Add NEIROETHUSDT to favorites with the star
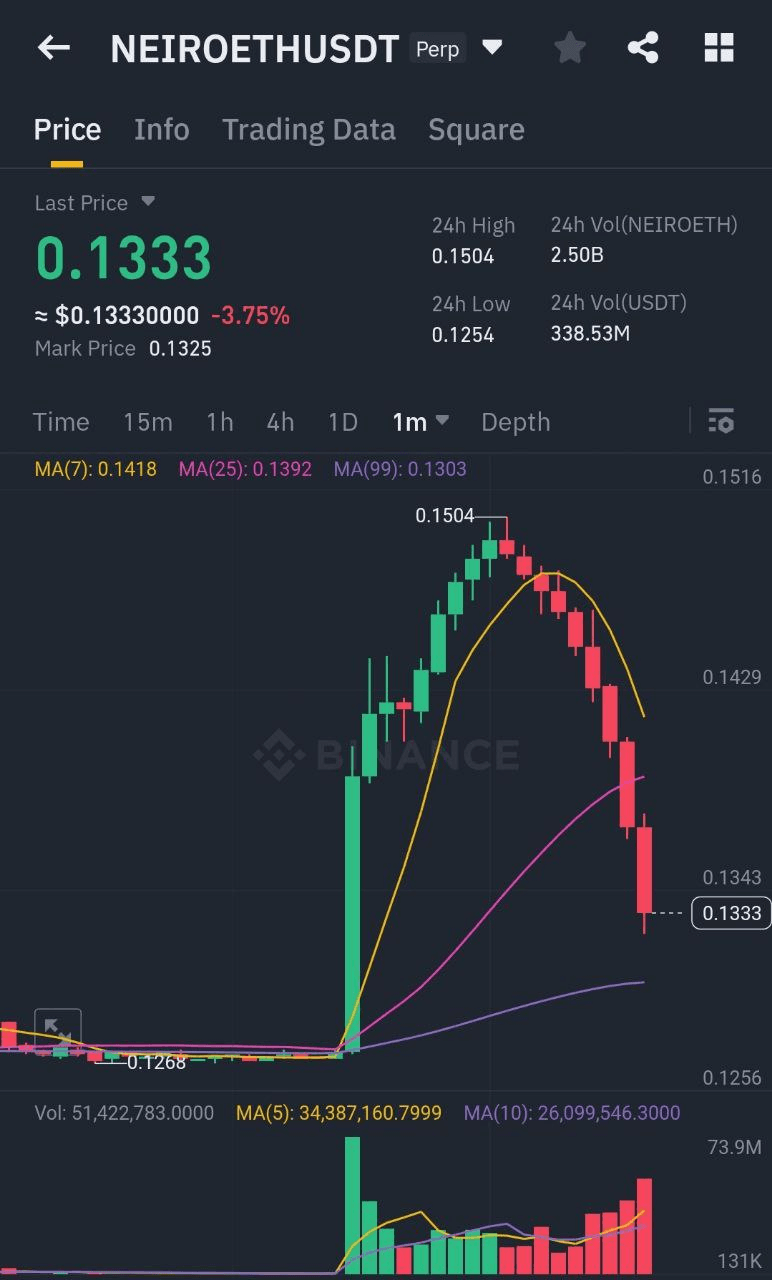Image resolution: width=772 pixels, height=1280 pixels. [570, 47]
